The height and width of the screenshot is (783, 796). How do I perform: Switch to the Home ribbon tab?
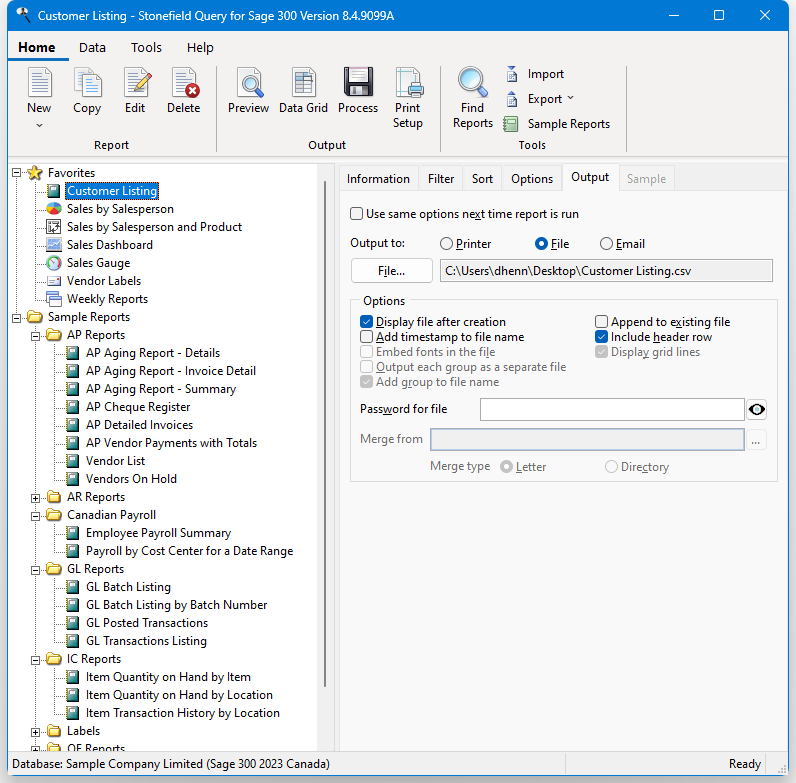click(37, 48)
